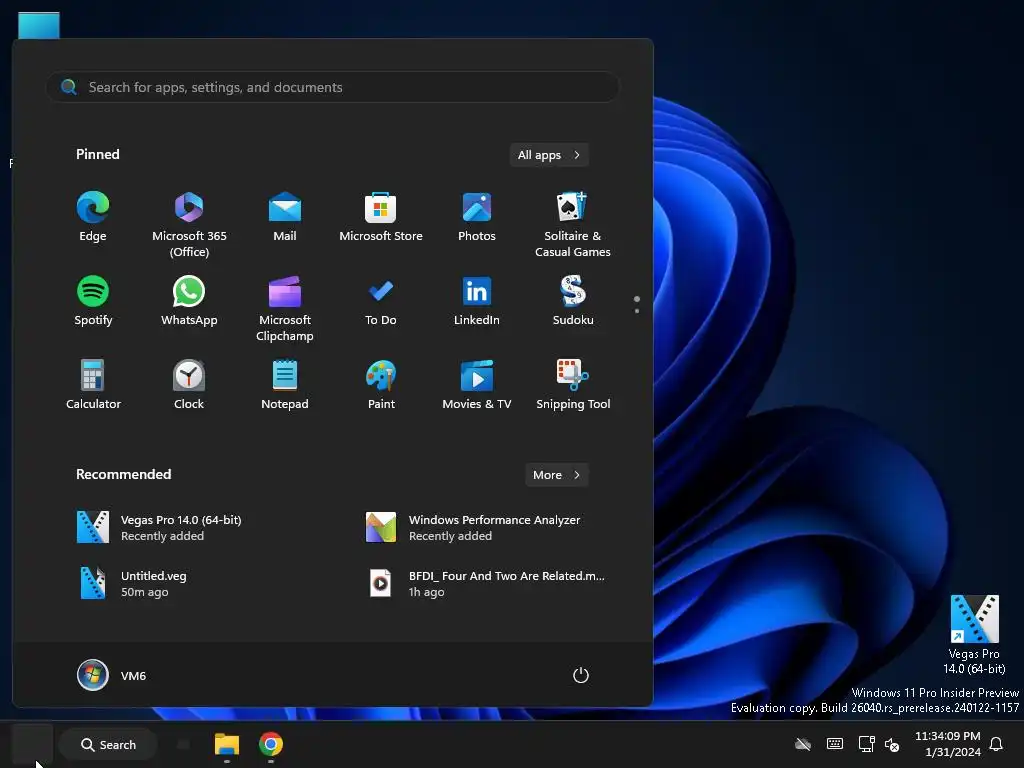Open Solitaire & Casual Games
Image resolution: width=1024 pixels, height=768 pixels.
click(x=573, y=225)
